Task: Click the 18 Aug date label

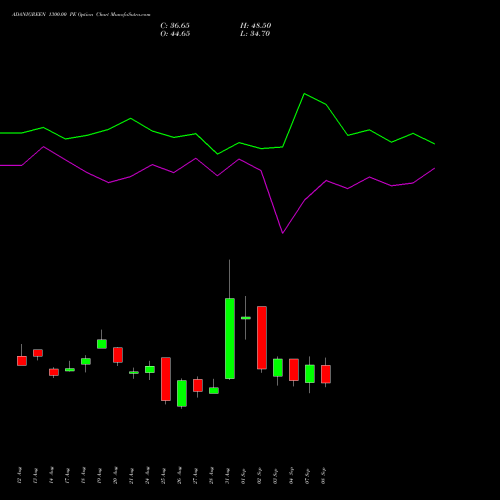Action: [x=83, y=475]
